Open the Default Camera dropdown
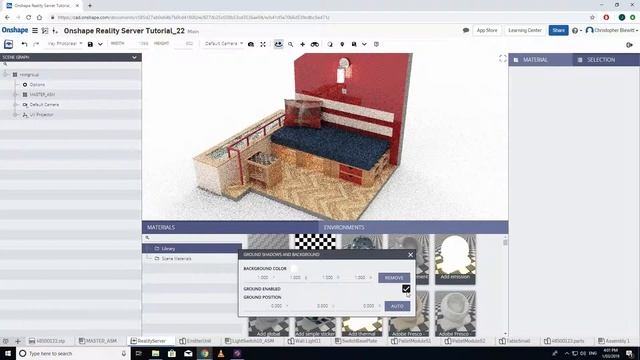Image resolution: width=640 pixels, height=360 pixels. (224, 44)
